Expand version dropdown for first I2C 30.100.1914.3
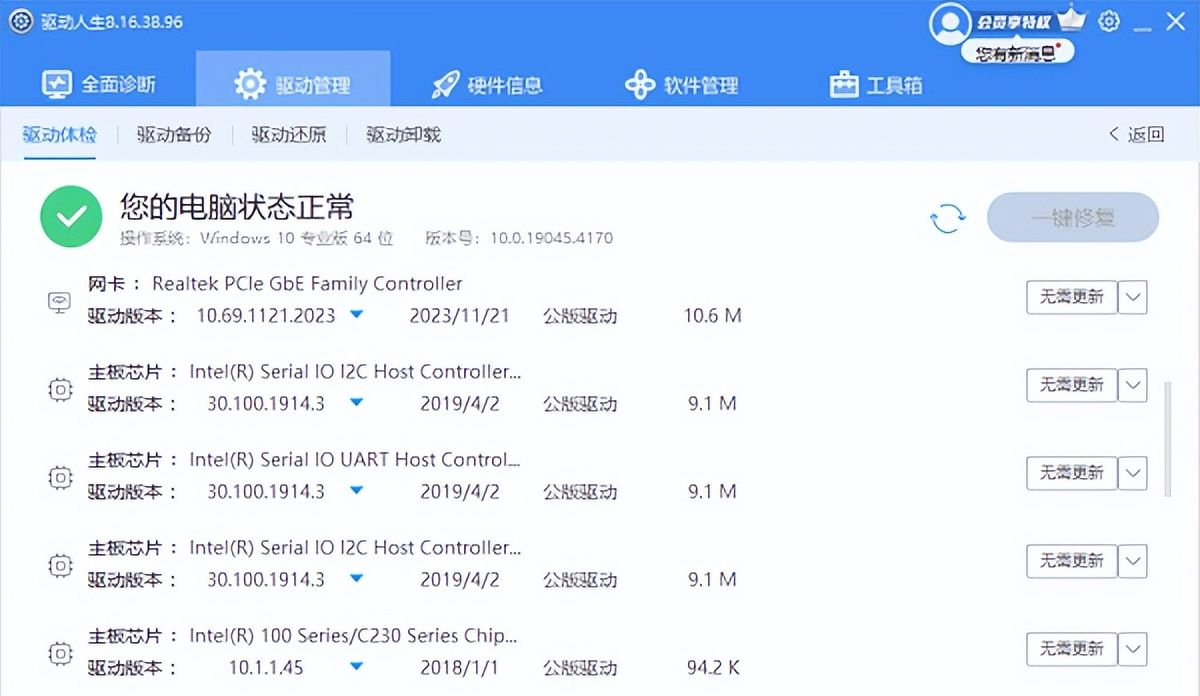The image size is (1200, 696). [357, 404]
